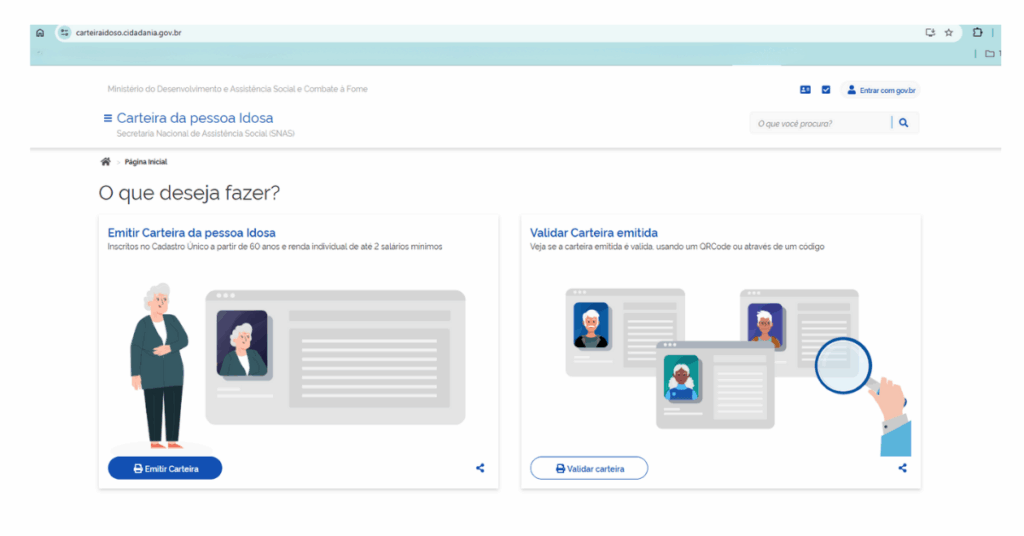Screen dimensions: 1024x536
Task: Click the magnifier search icon
Action: [903, 123]
